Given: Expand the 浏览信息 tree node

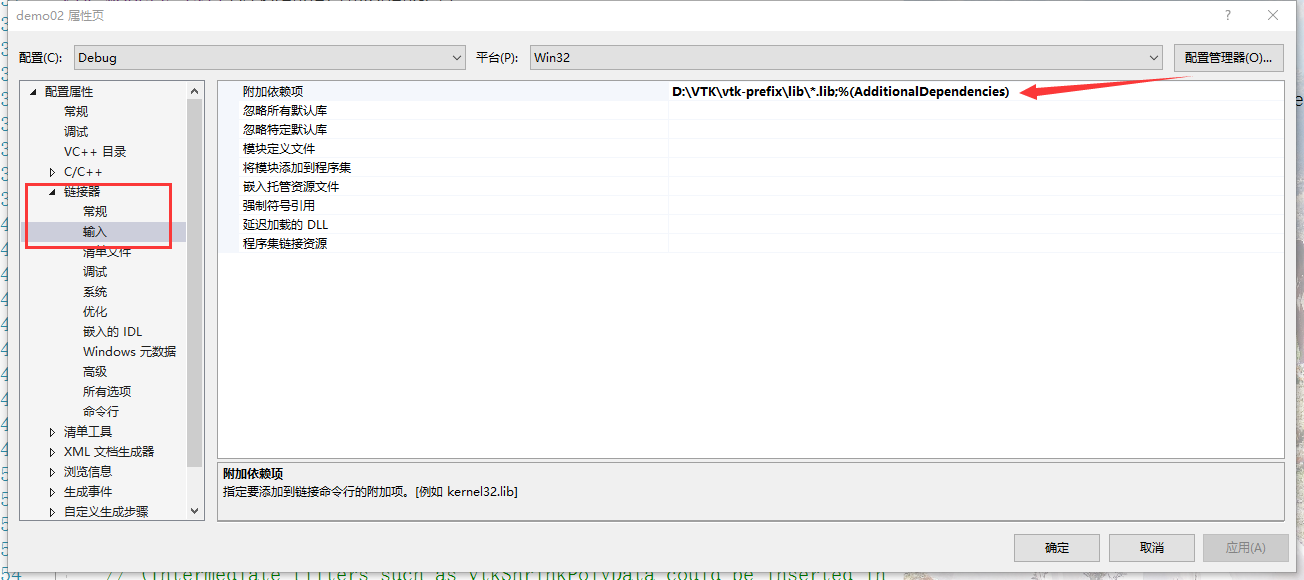Looking at the screenshot, I should click(x=51, y=471).
